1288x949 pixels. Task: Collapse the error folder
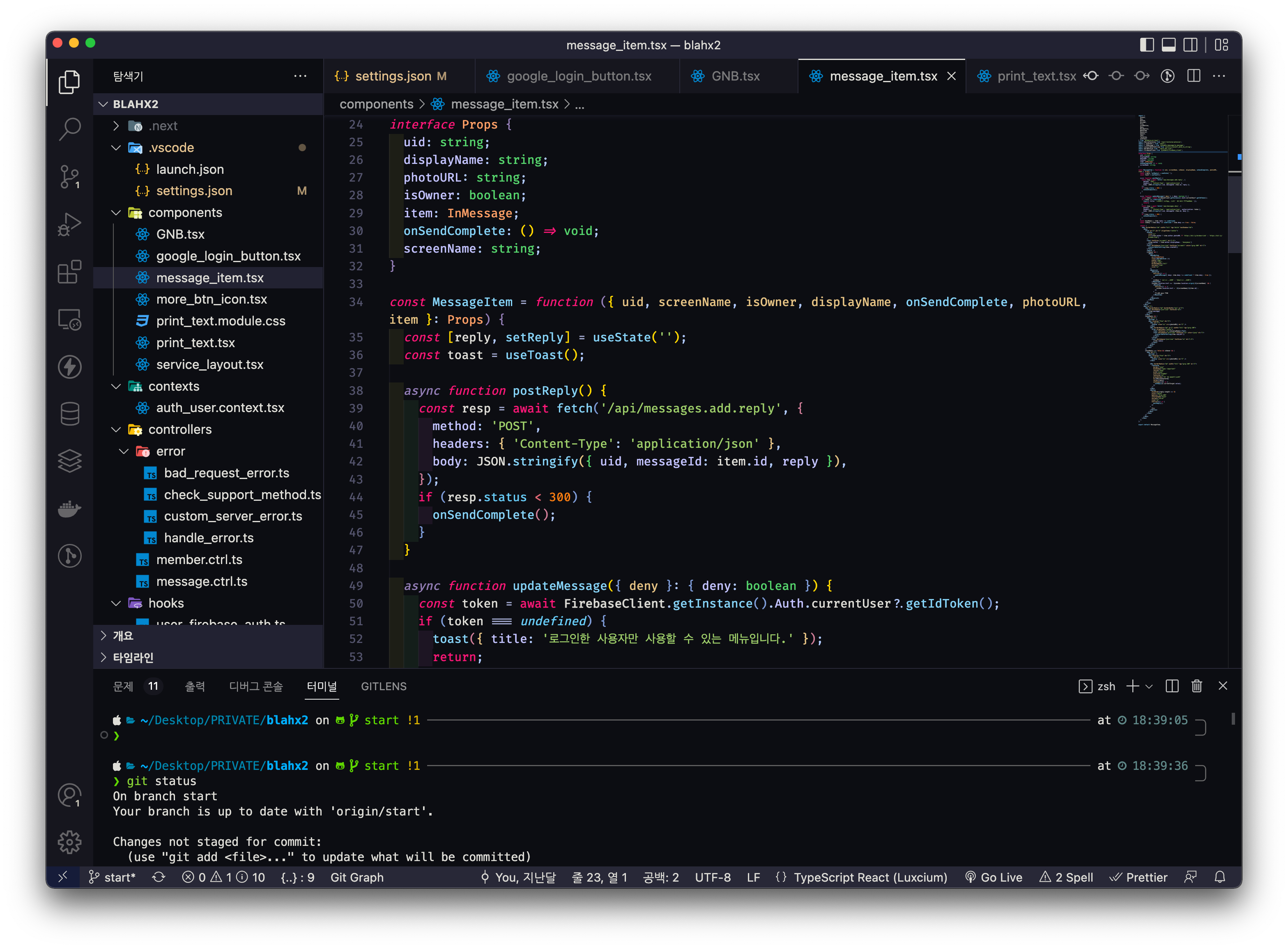208,451
